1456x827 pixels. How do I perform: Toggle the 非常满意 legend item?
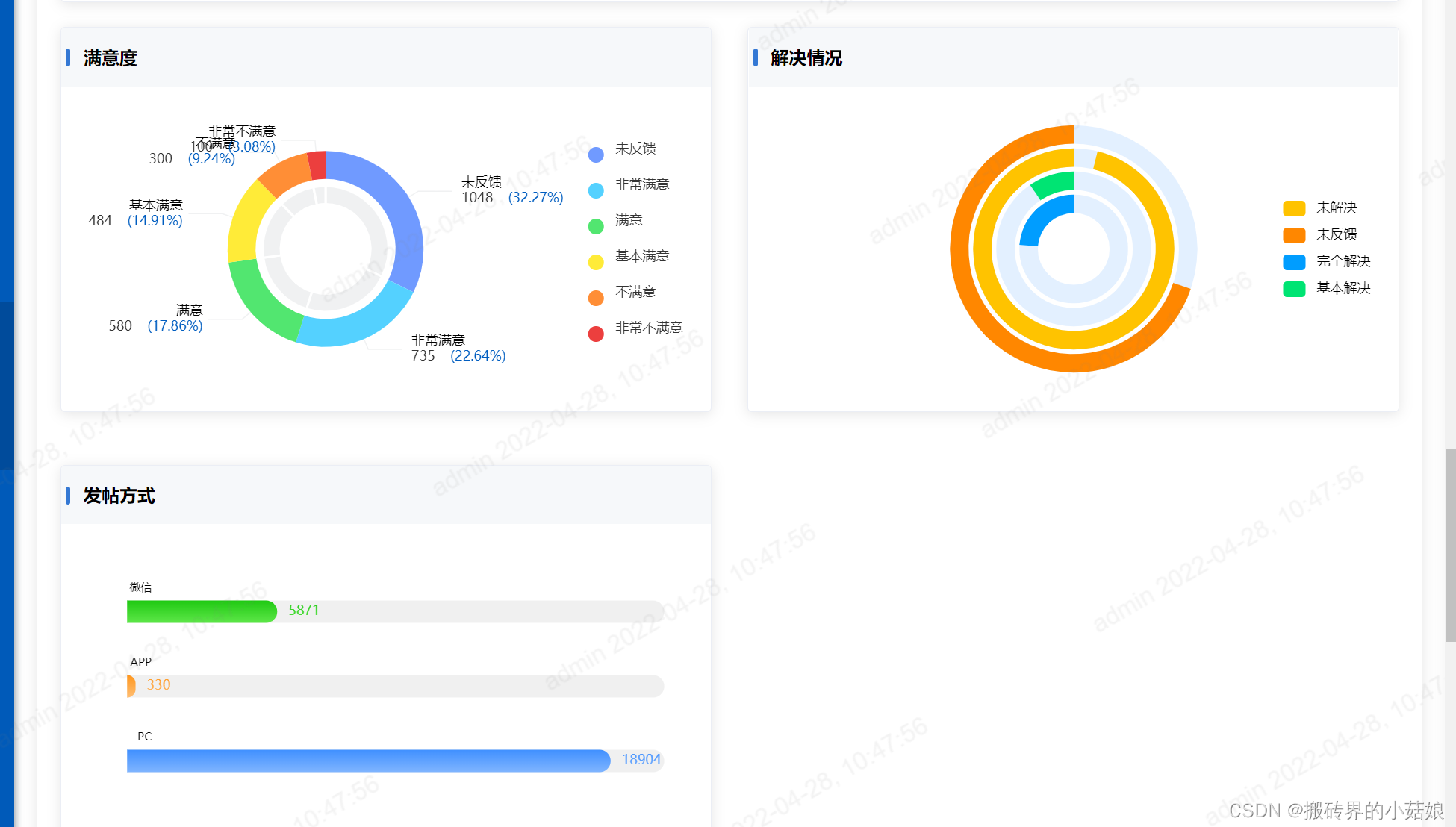(x=642, y=184)
